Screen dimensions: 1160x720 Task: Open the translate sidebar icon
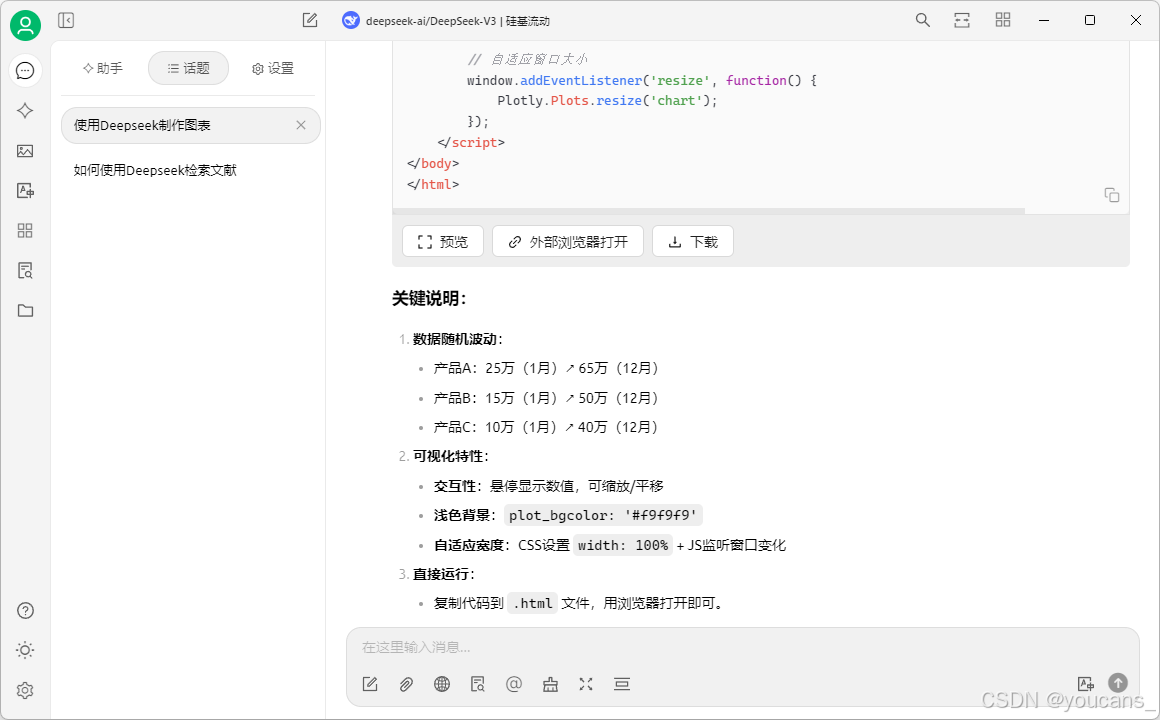point(25,191)
